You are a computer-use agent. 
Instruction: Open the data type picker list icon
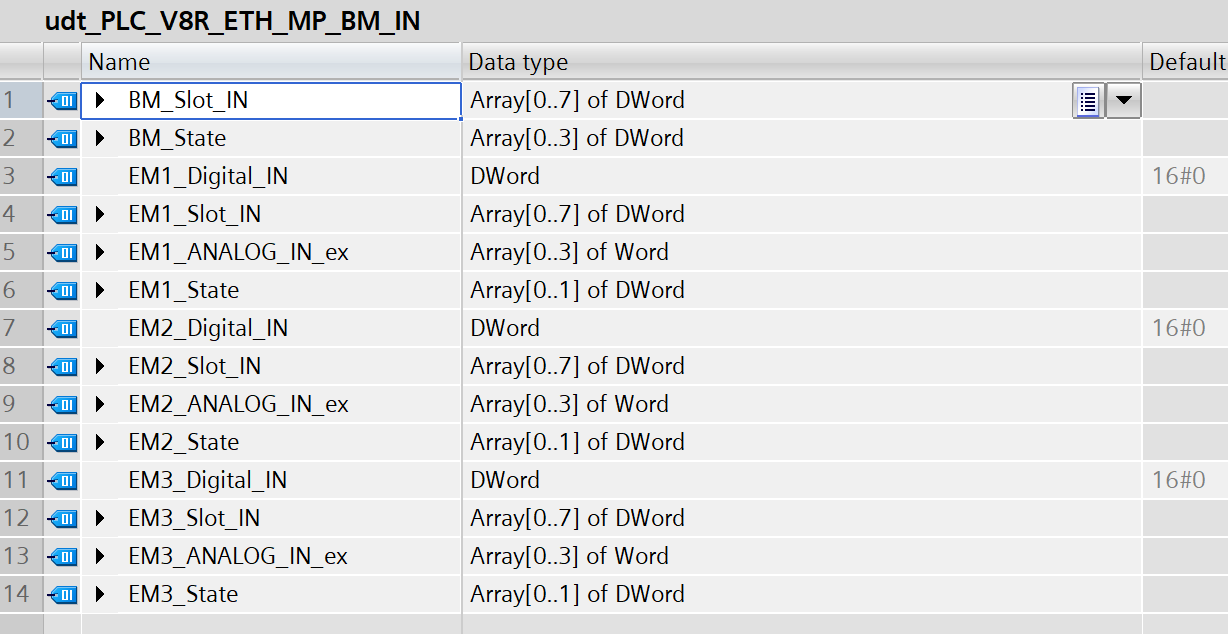(1088, 101)
